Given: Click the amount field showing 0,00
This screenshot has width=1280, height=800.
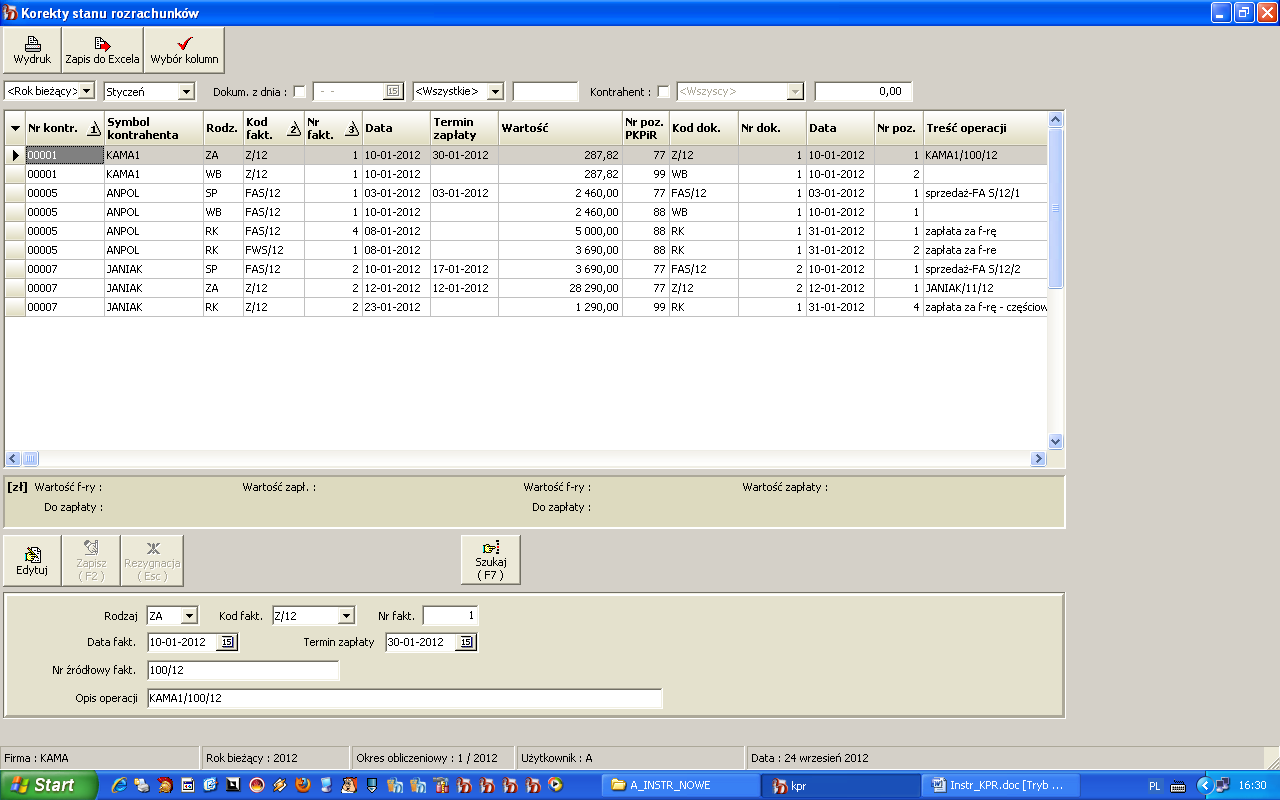Looking at the screenshot, I should [863, 91].
